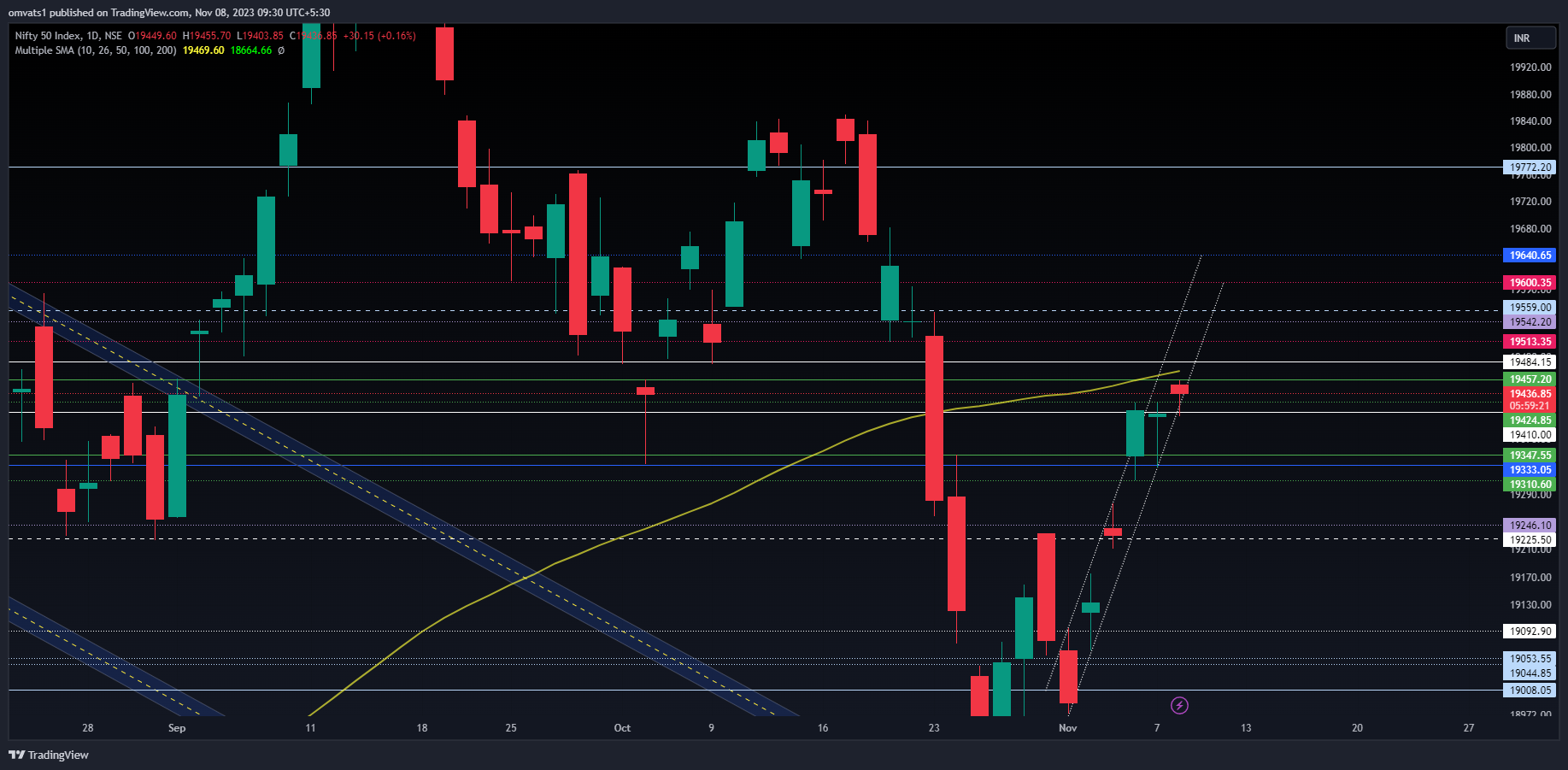
Task: Click the current price label 19436.85
Action: point(1530,394)
